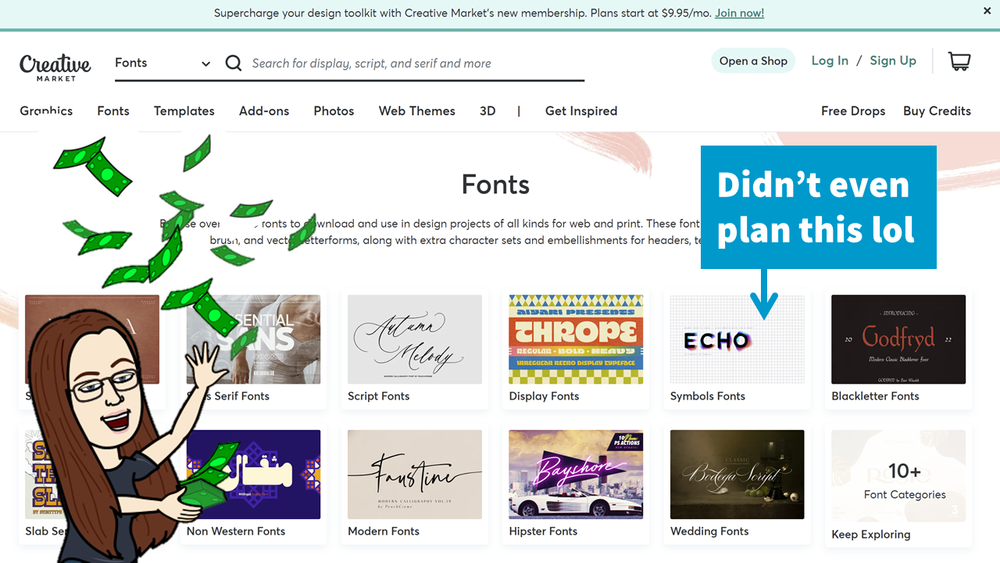The width and height of the screenshot is (1000, 563).
Task: Click the Hipster Fonts label
Action: (x=543, y=531)
